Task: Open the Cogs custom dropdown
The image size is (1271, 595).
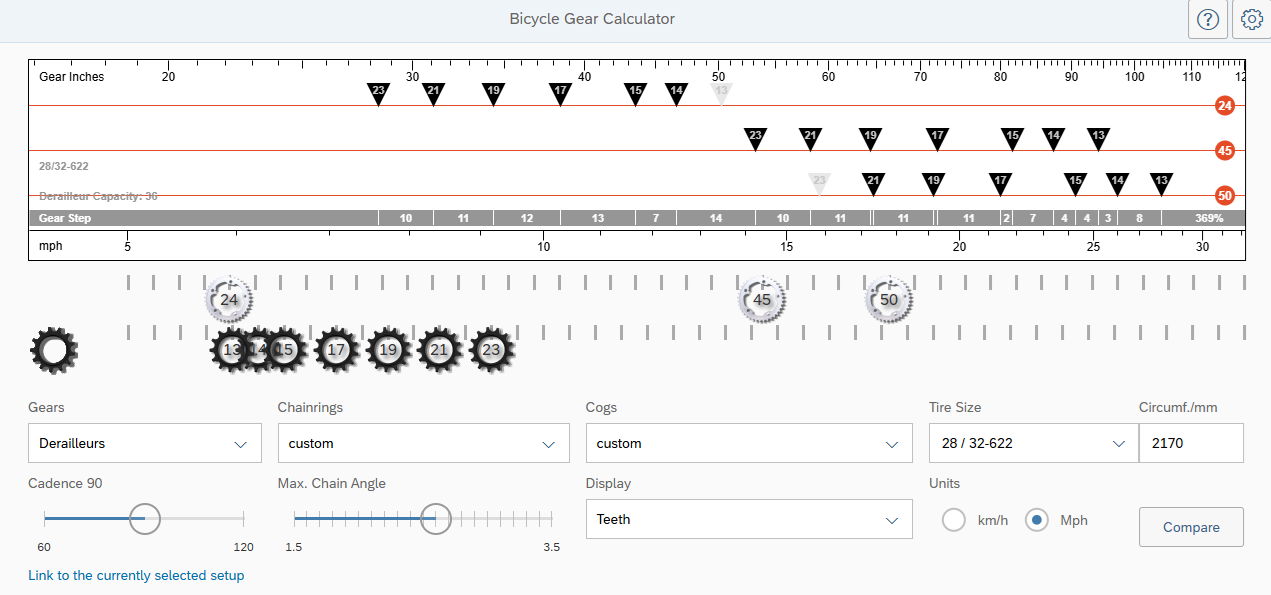Action: pos(749,443)
